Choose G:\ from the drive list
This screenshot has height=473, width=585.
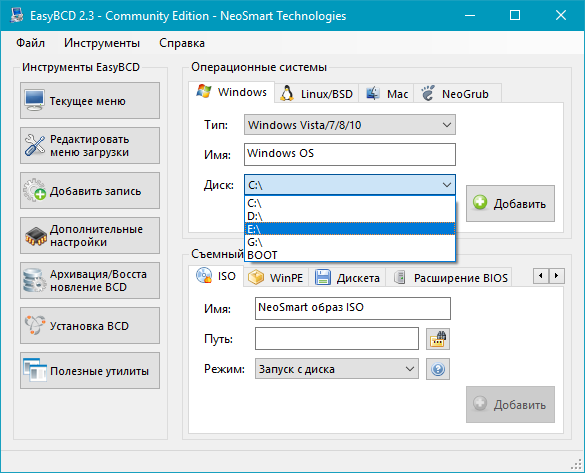(x=350, y=242)
